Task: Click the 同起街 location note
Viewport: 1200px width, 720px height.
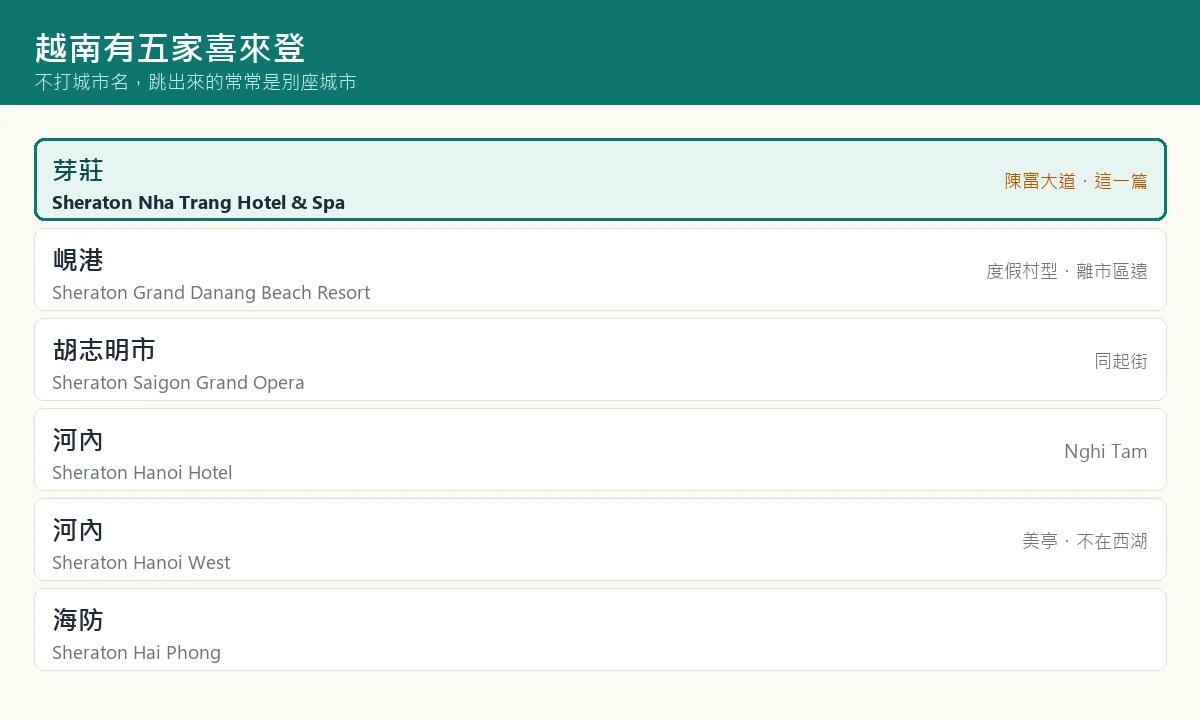Action: (x=1121, y=361)
